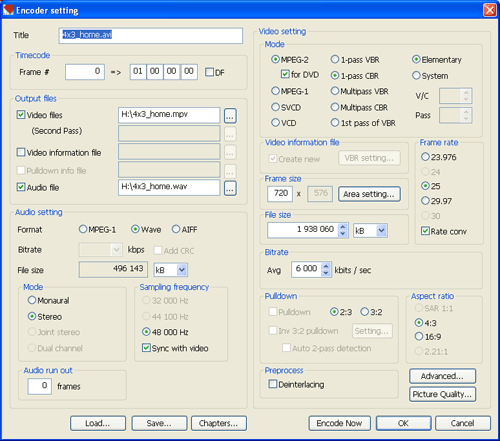Choose Multipass CBR encoding
This screenshot has width=500, height=441.
click(x=335, y=107)
